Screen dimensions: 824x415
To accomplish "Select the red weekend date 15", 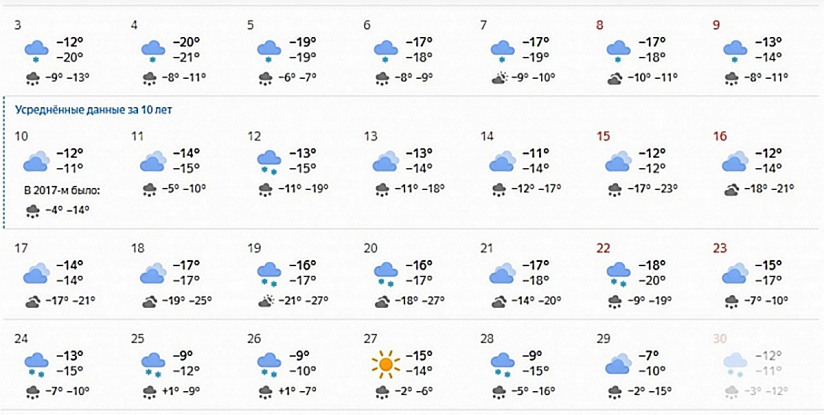I will [603, 137].
